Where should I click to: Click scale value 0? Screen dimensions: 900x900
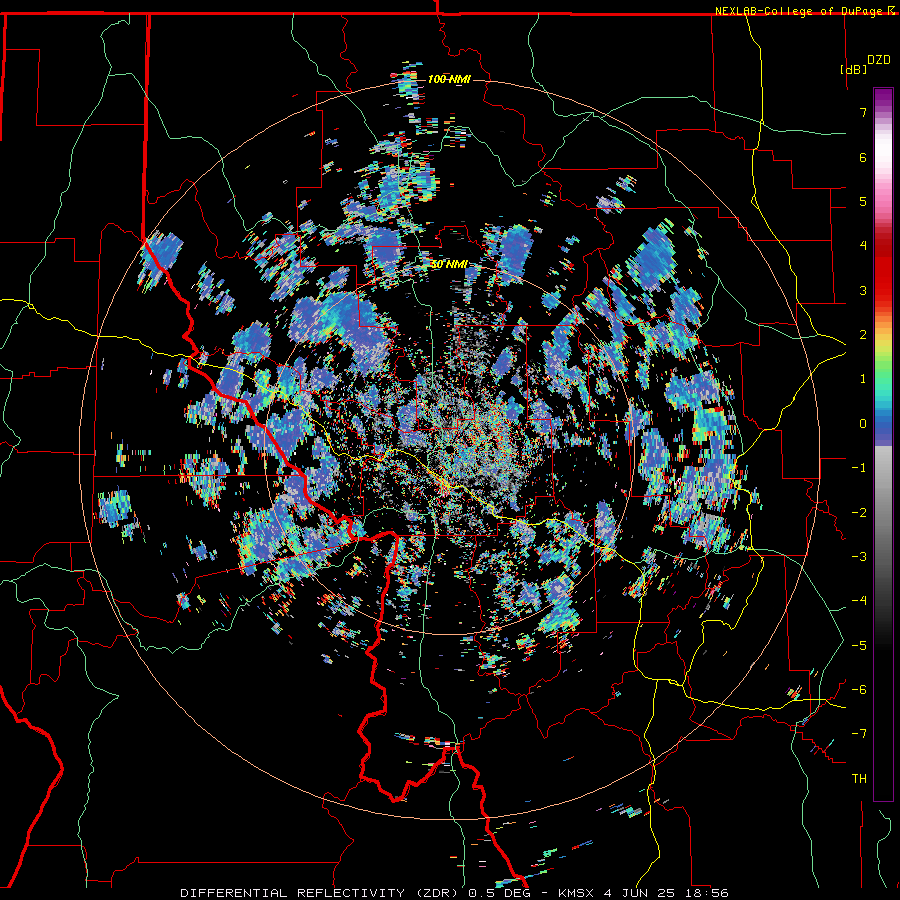tap(863, 424)
